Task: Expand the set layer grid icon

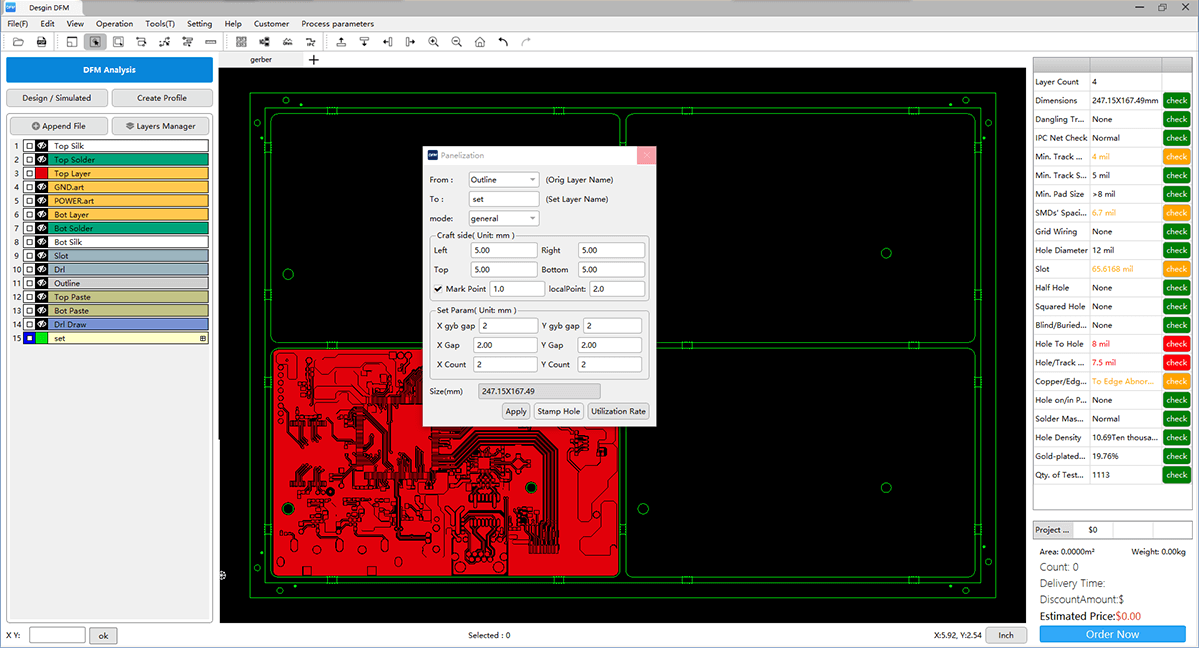Action: [203, 339]
